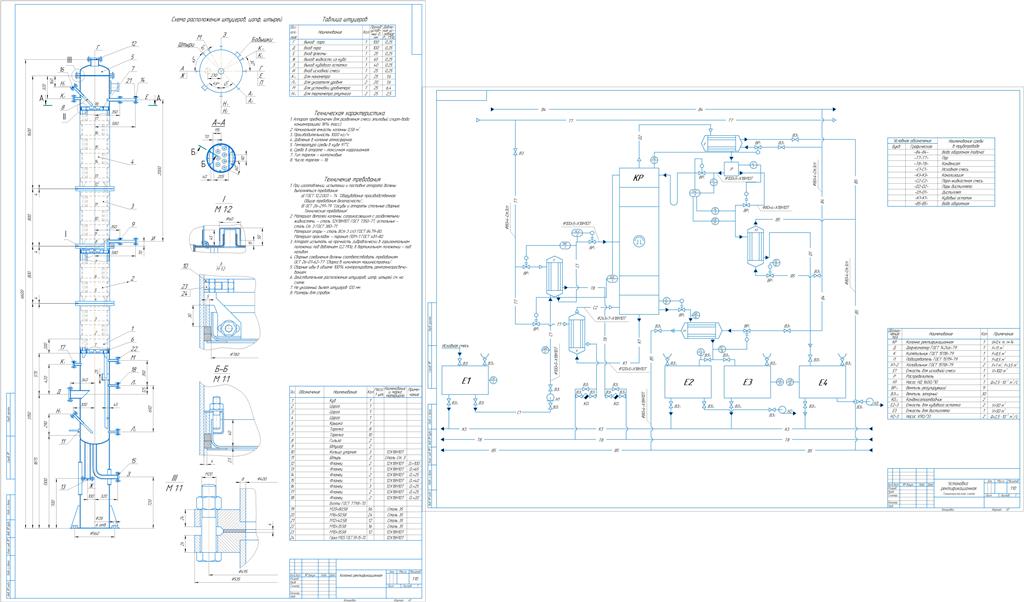The image size is (1024, 602).
Task: Click tank E2 in the process scheme
Action: 688,382
